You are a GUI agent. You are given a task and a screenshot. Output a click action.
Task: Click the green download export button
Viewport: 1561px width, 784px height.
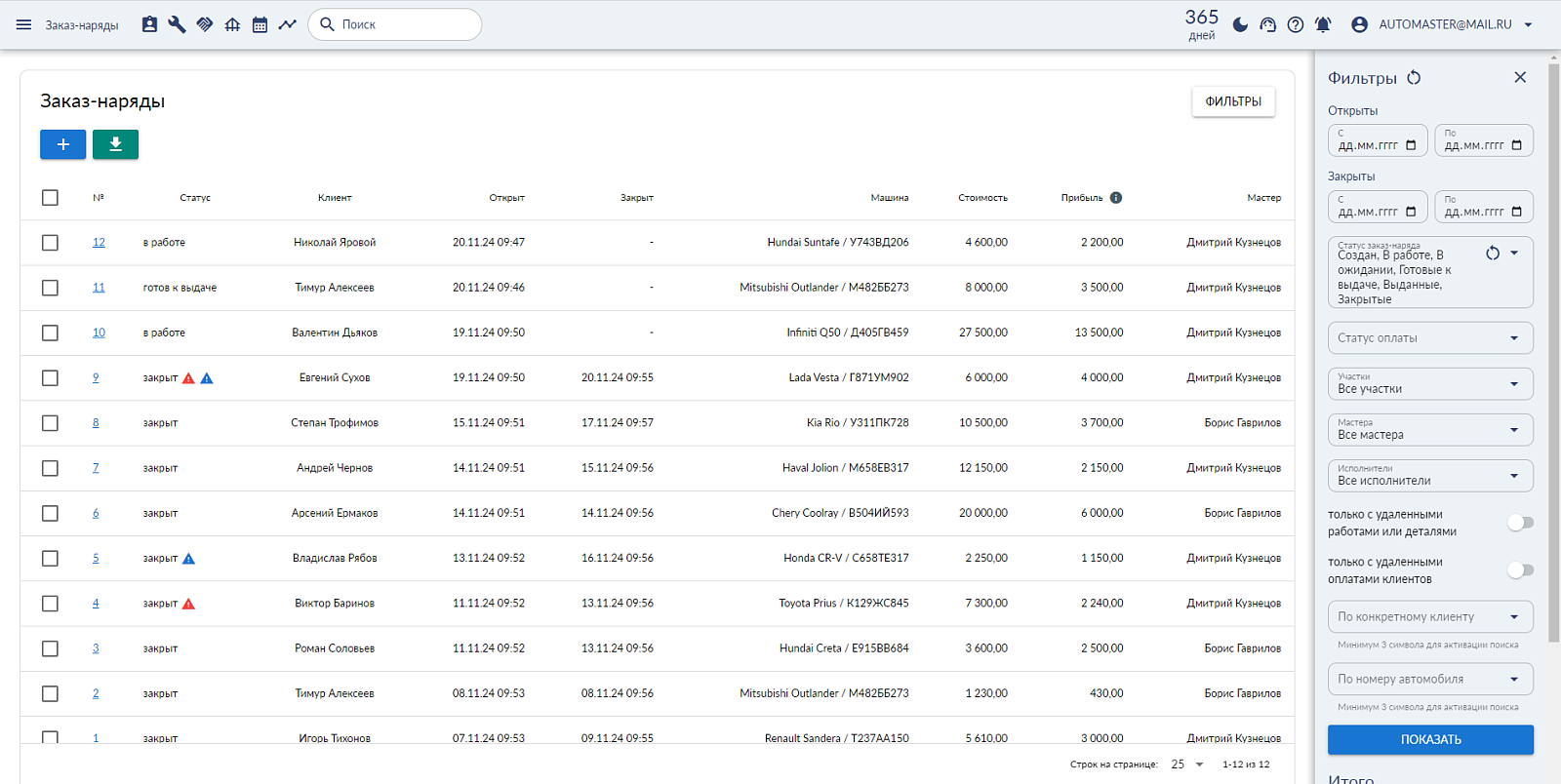point(115,144)
